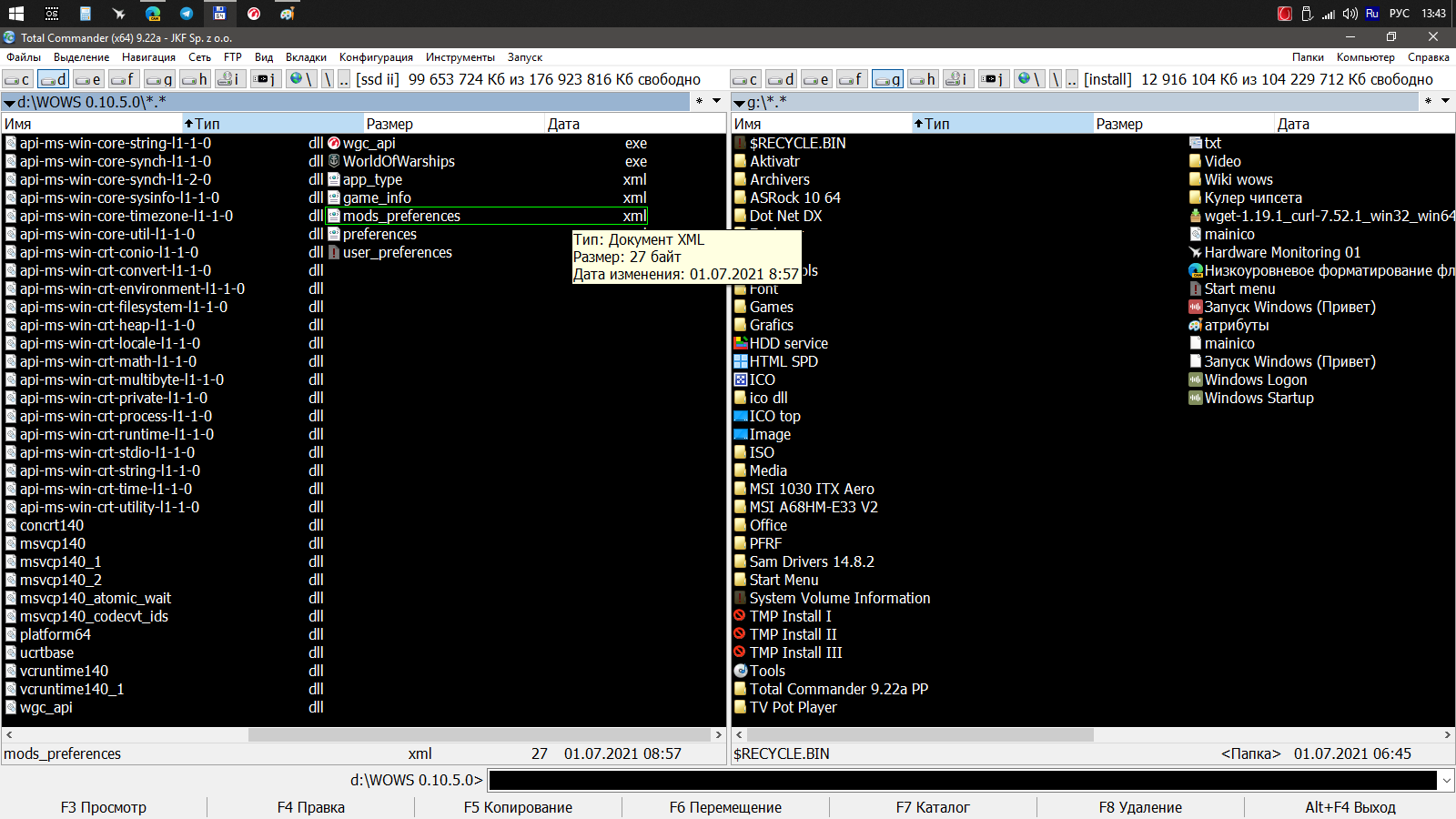The width and height of the screenshot is (1456, 819).
Task: Select drive h in right panel drive bar
Action: 923,79
